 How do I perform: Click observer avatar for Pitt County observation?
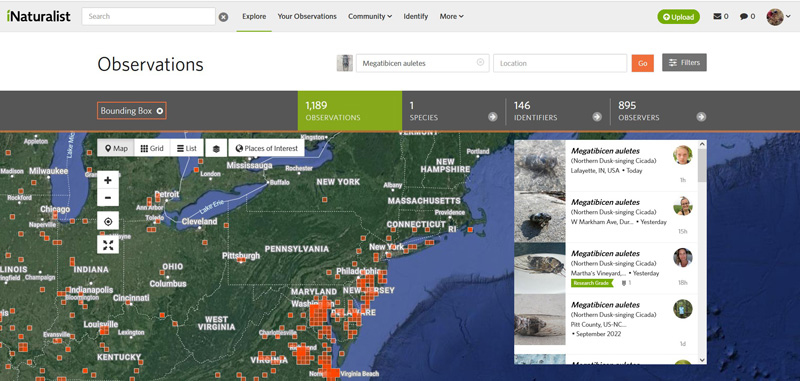click(x=683, y=309)
